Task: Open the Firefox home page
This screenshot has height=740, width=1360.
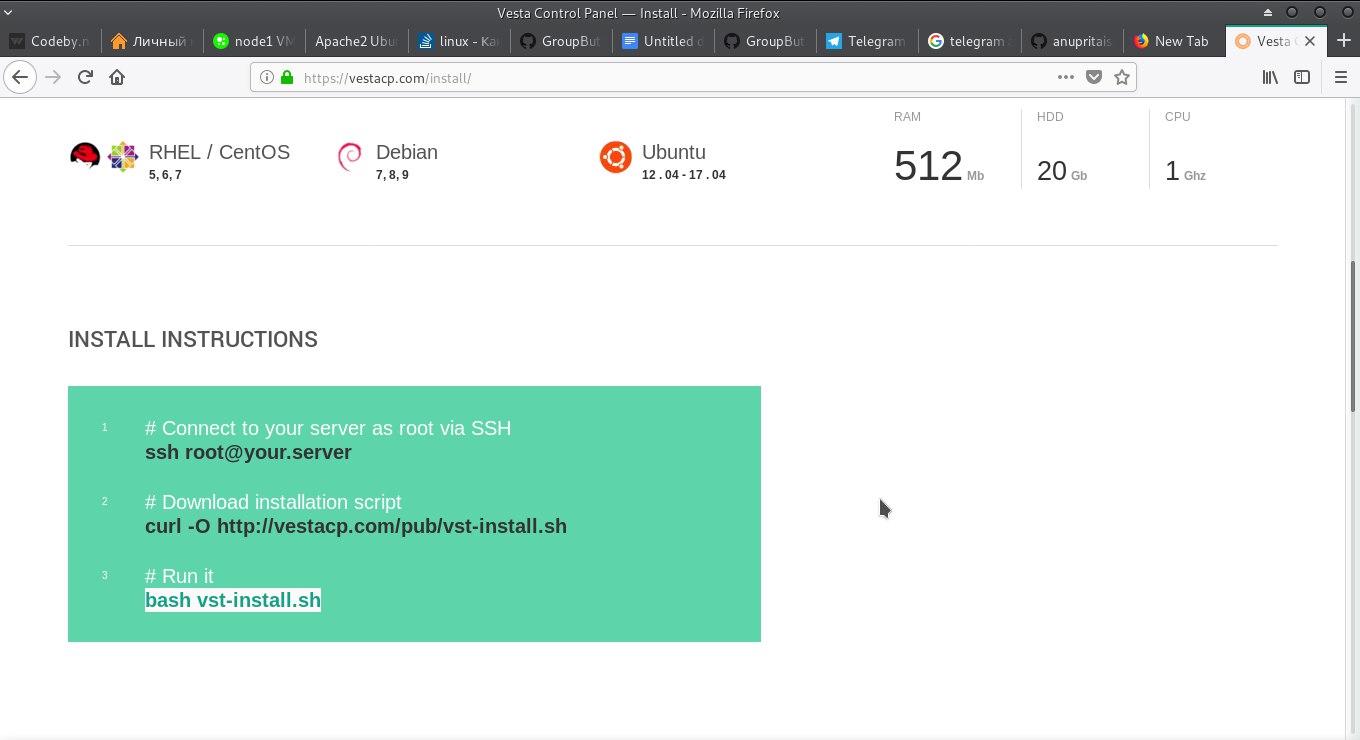Action: click(x=117, y=77)
